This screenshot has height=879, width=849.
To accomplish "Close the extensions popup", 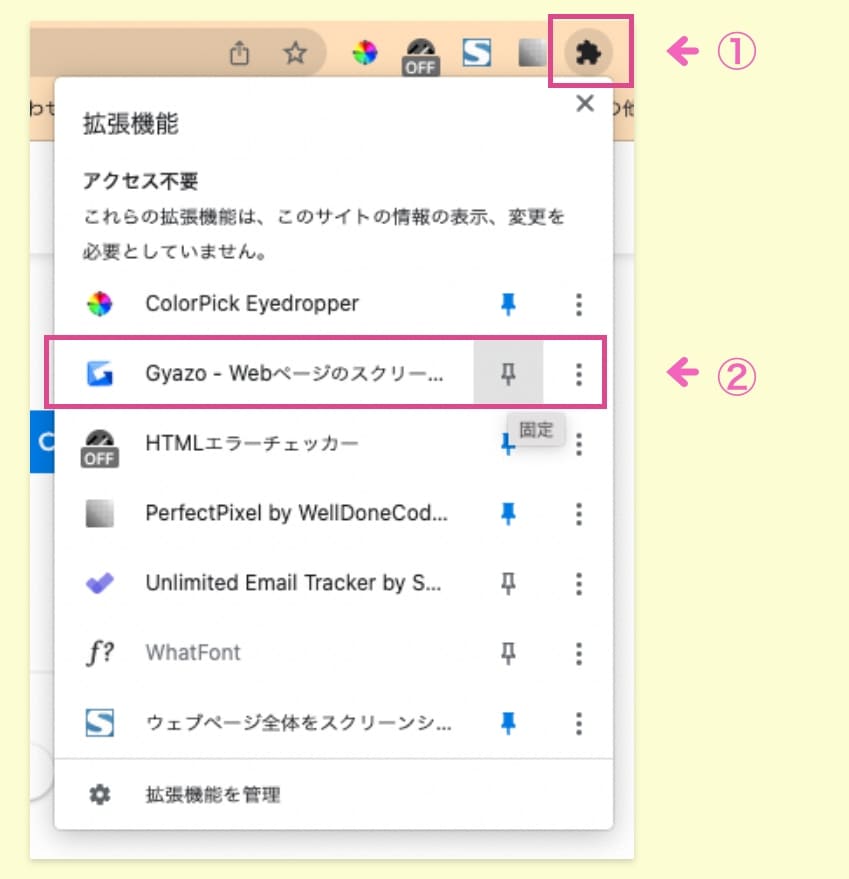I will (x=585, y=103).
